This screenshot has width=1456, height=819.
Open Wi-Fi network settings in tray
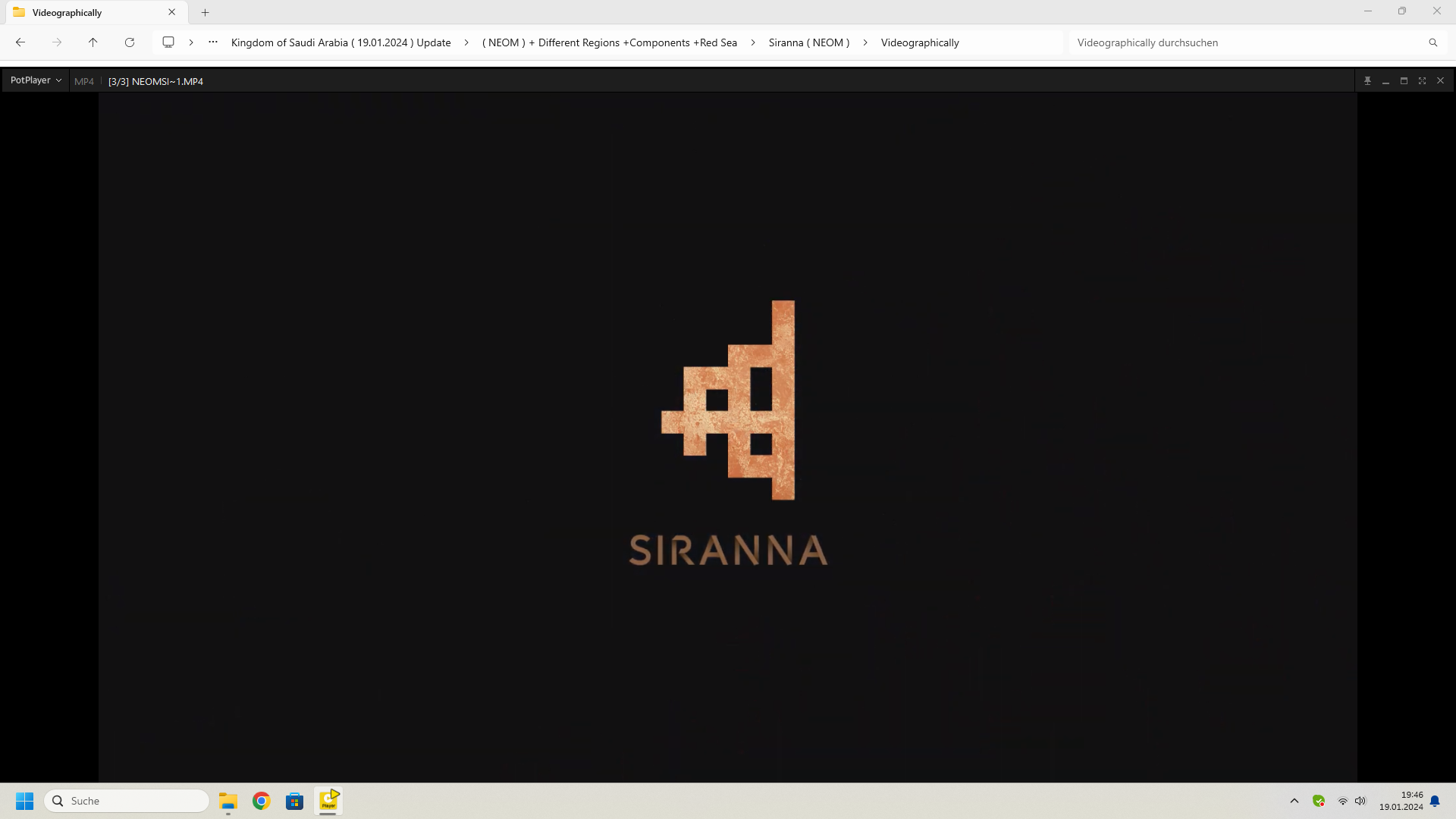click(x=1343, y=801)
